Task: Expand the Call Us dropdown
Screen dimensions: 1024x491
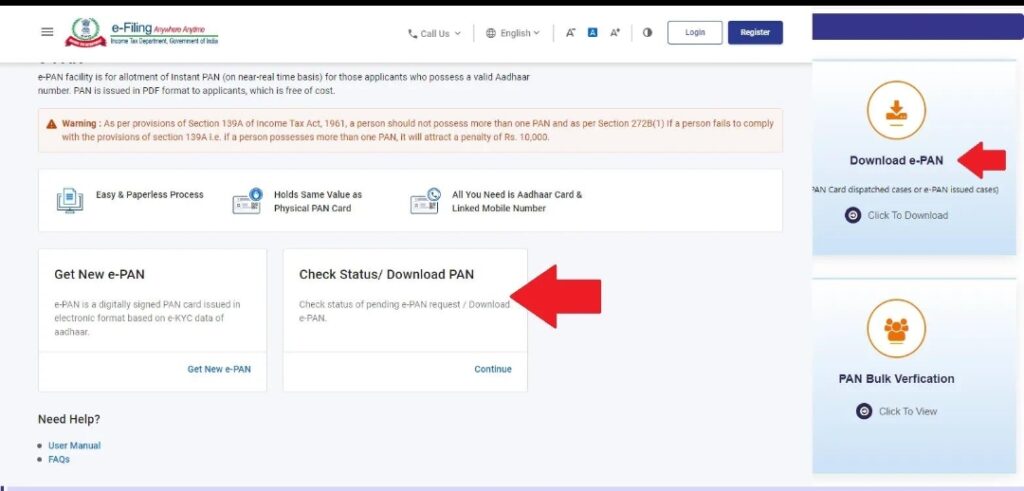Action: pos(434,33)
